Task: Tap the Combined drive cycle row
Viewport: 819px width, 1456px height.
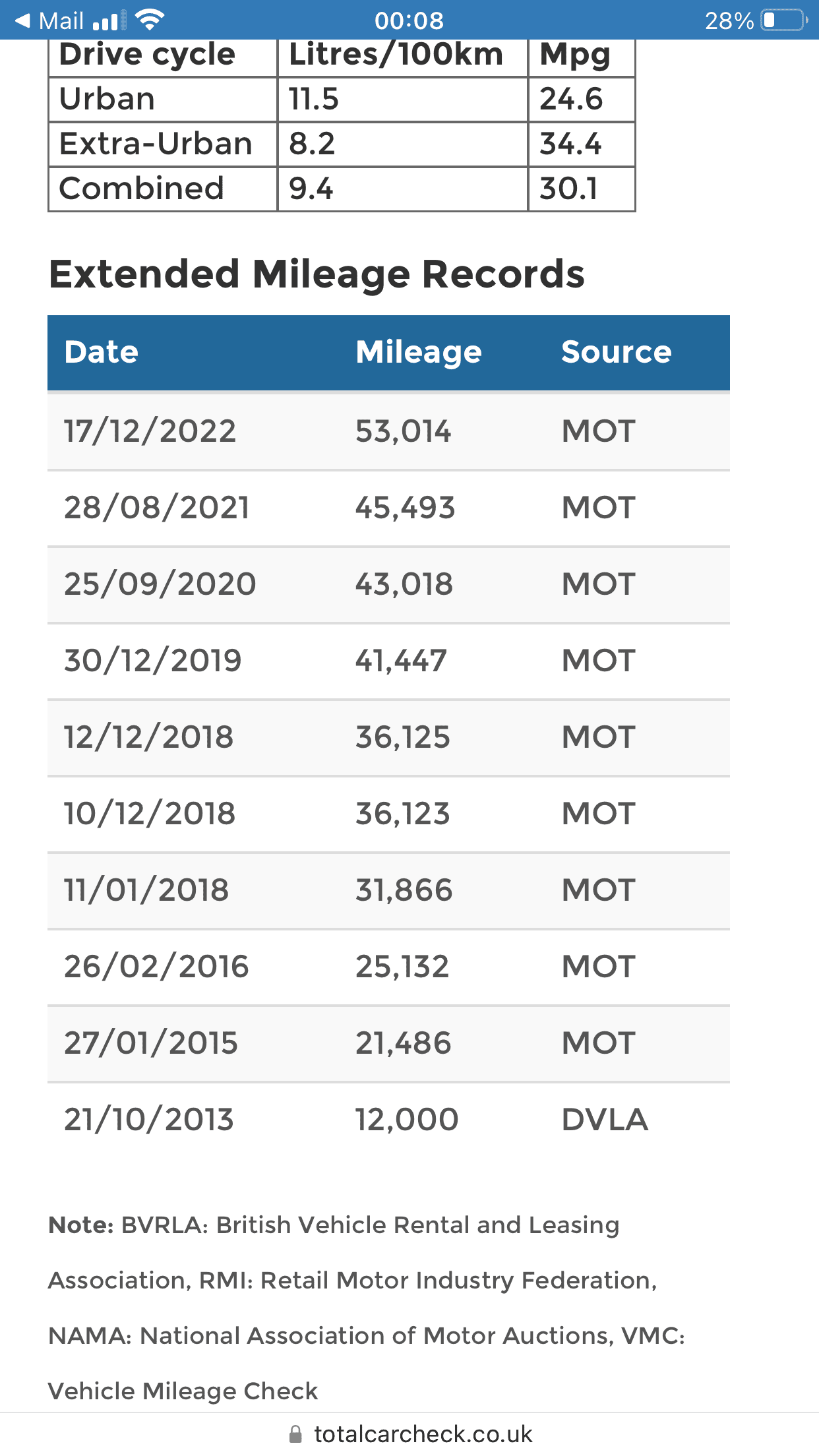Action: pyautogui.click(x=342, y=189)
